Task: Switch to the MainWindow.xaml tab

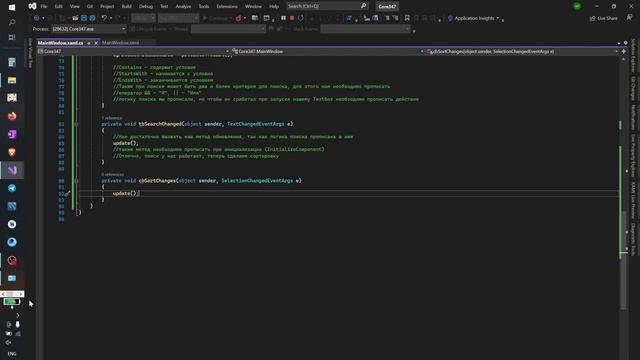Action: 120,42
